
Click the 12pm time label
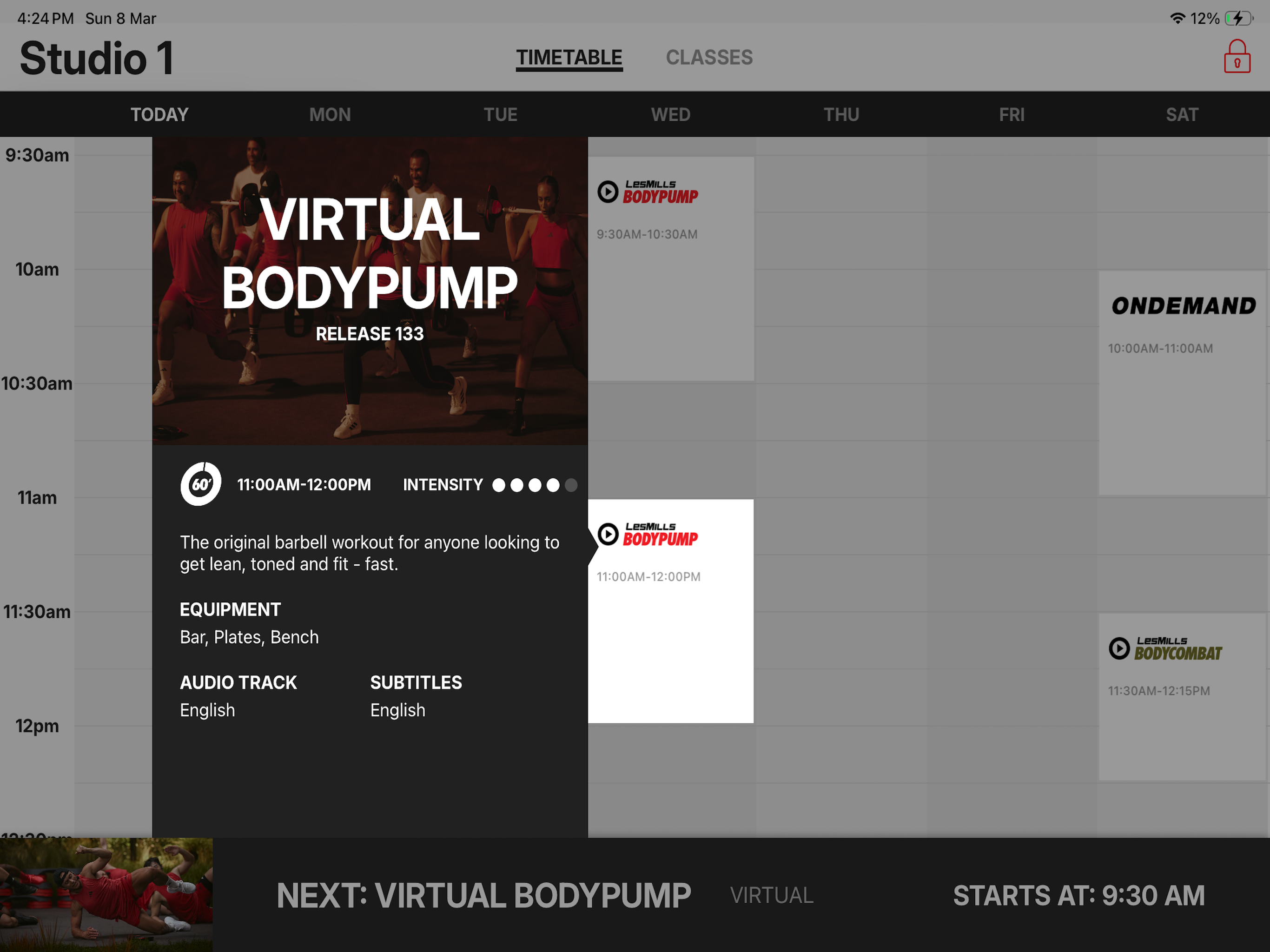(37, 726)
